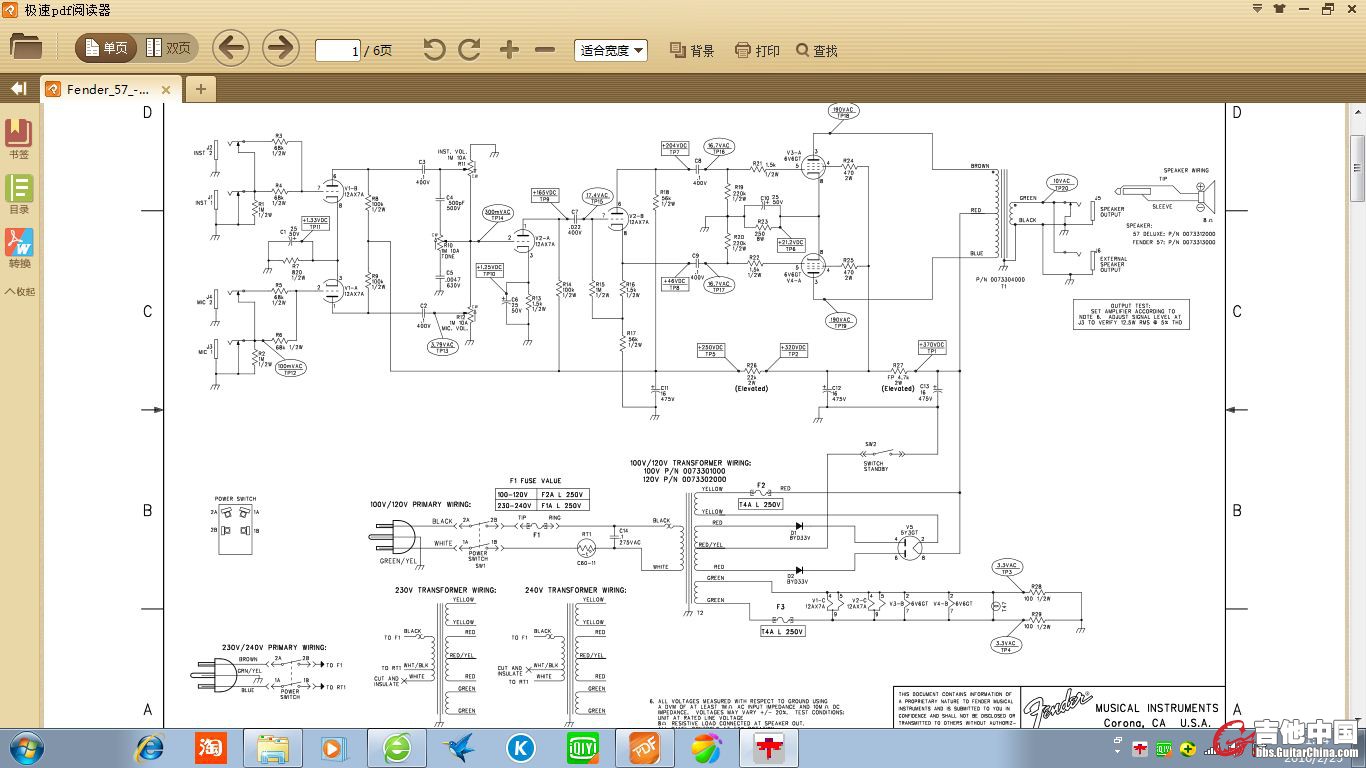Image resolution: width=1366 pixels, height=768 pixels.
Task: Switch to single page view (单页)
Action: click(105, 48)
